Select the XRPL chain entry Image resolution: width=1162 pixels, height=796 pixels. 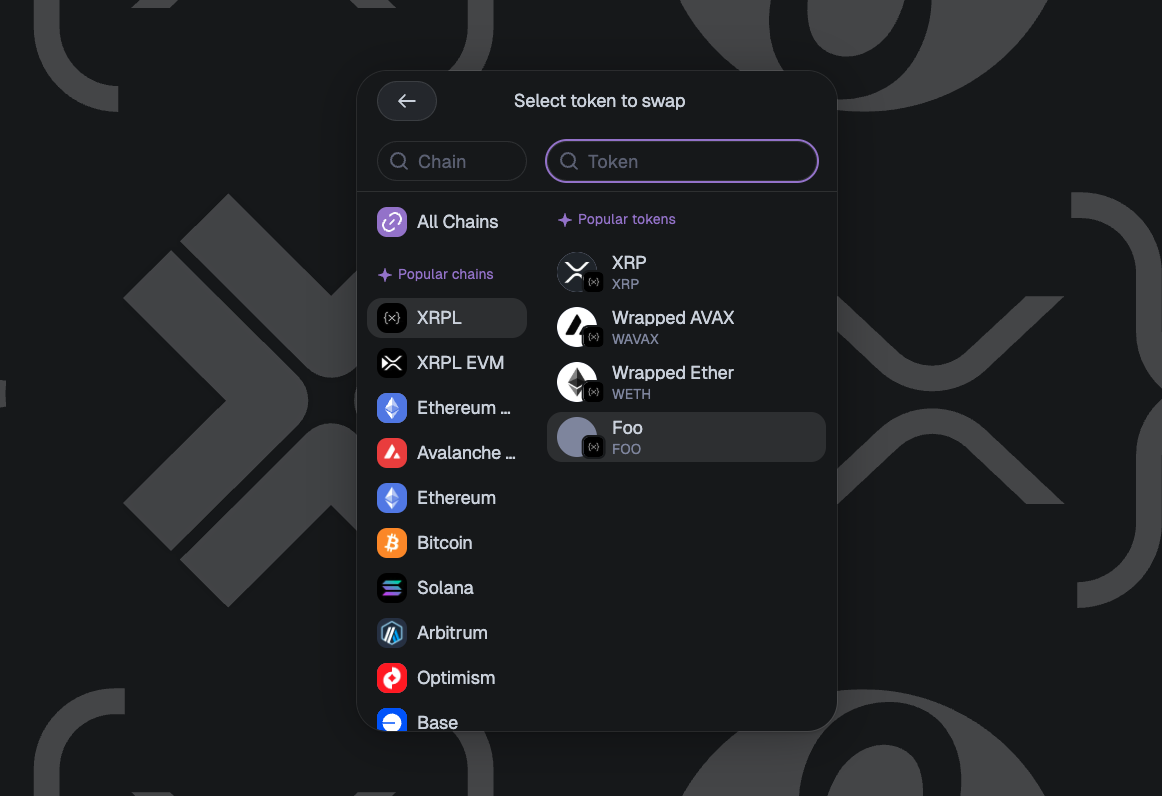(x=447, y=318)
